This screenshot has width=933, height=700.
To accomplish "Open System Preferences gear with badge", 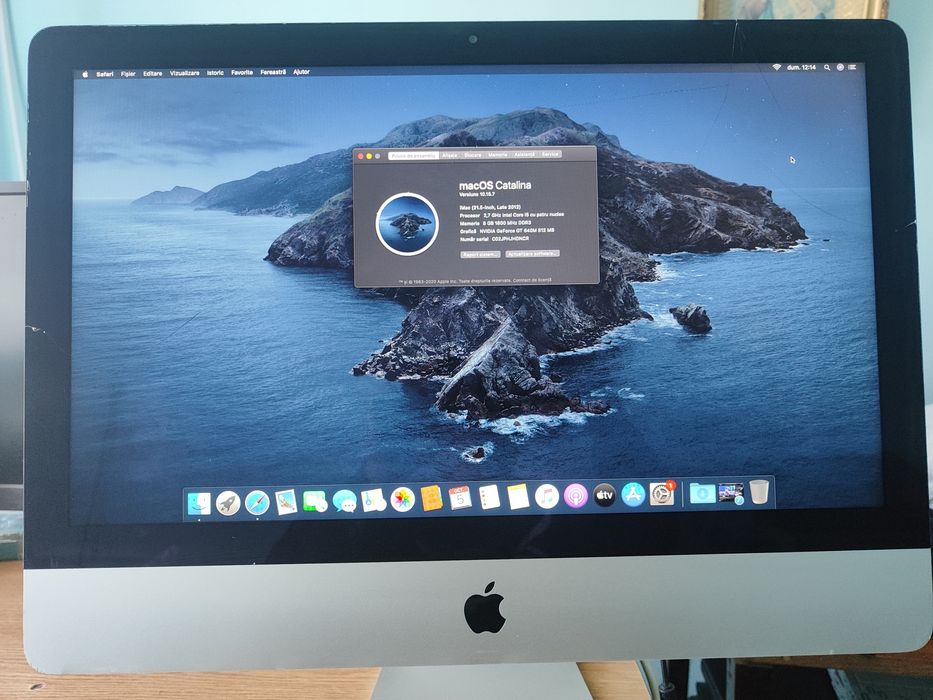I will click(x=662, y=493).
